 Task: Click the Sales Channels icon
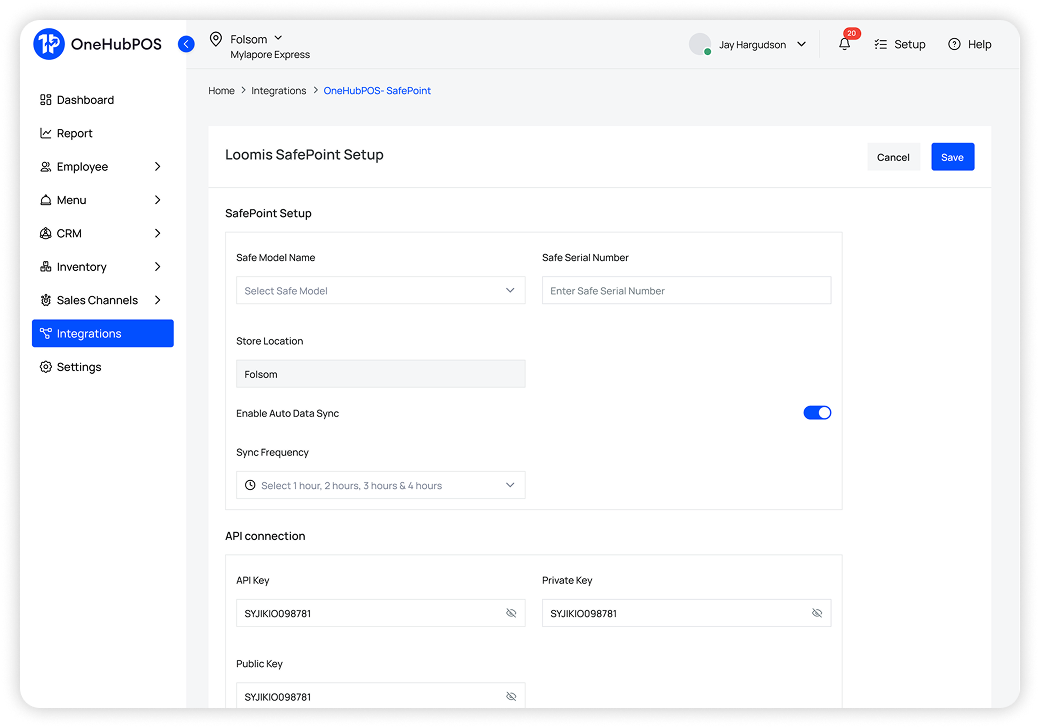[x=46, y=300]
